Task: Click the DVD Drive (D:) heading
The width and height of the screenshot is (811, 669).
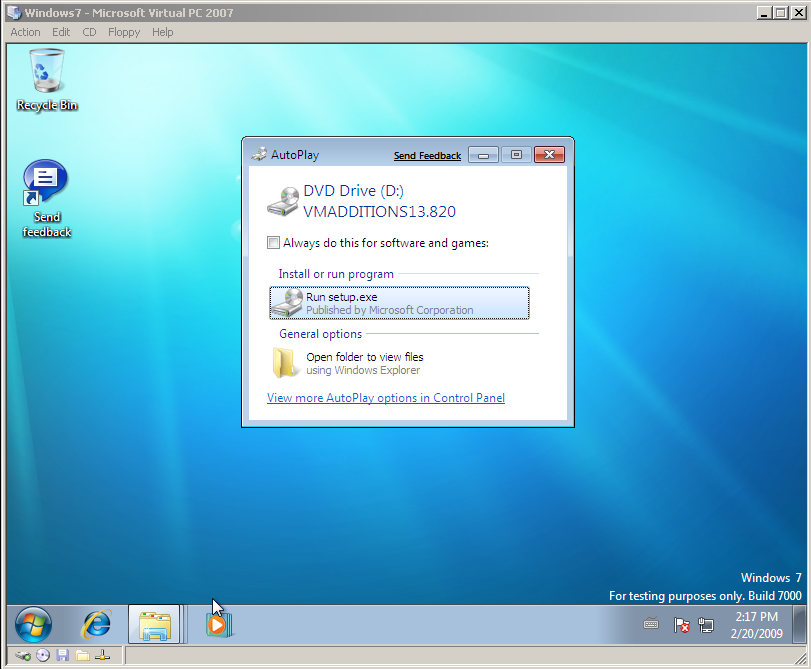Action: pos(353,190)
